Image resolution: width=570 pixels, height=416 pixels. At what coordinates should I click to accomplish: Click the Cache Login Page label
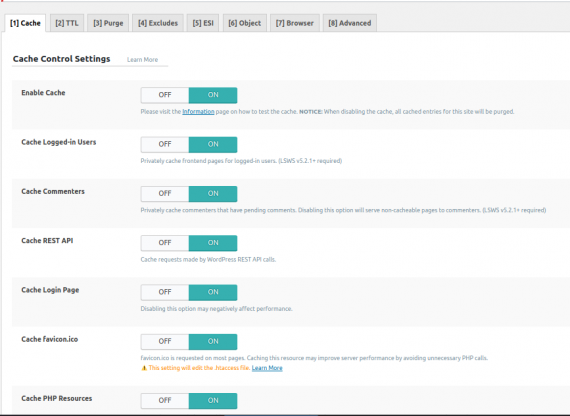[x=50, y=290]
